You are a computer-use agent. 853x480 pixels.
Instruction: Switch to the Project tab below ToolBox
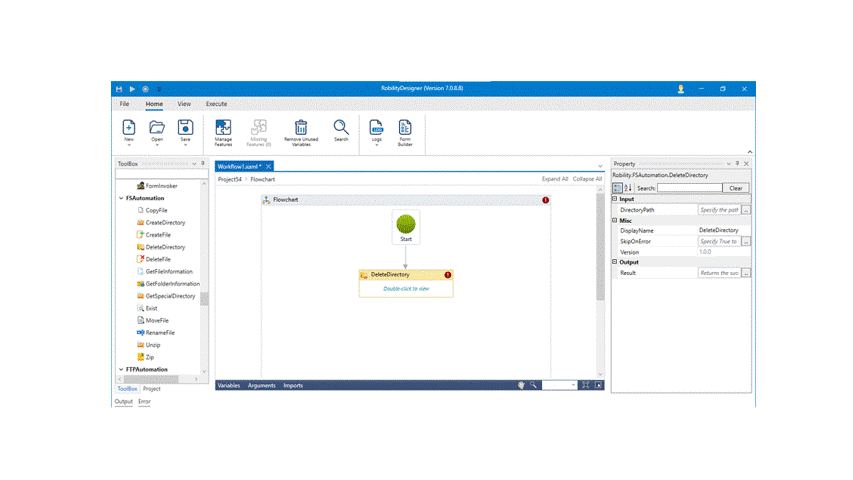151,388
